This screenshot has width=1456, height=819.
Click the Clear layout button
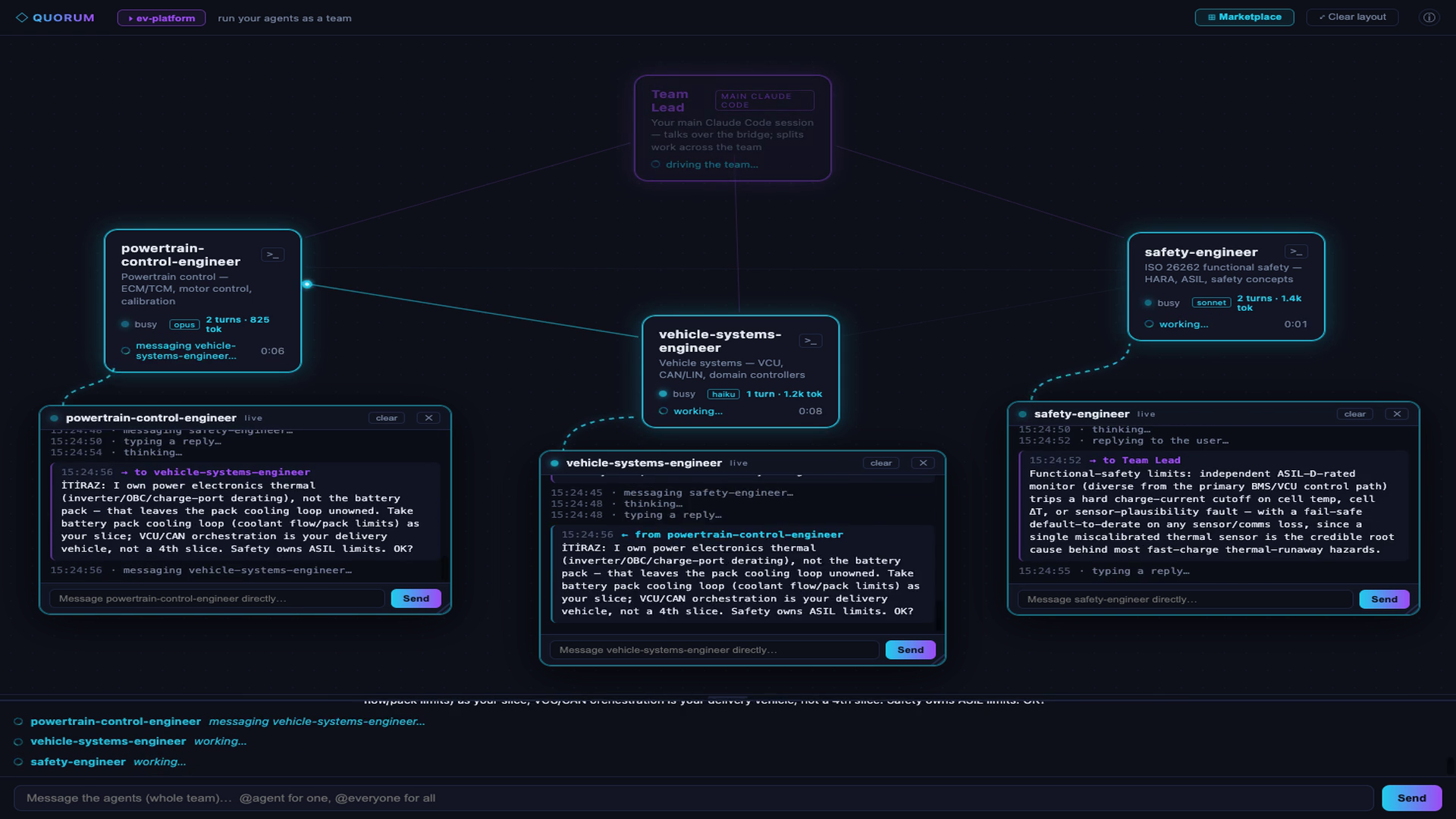pyautogui.click(x=1352, y=17)
